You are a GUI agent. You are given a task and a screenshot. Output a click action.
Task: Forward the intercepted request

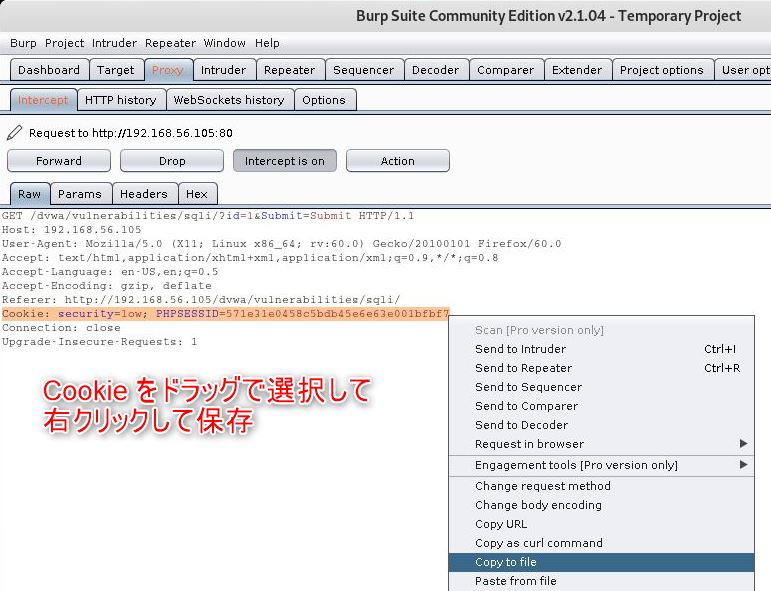pyautogui.click(x=59, y=161)
